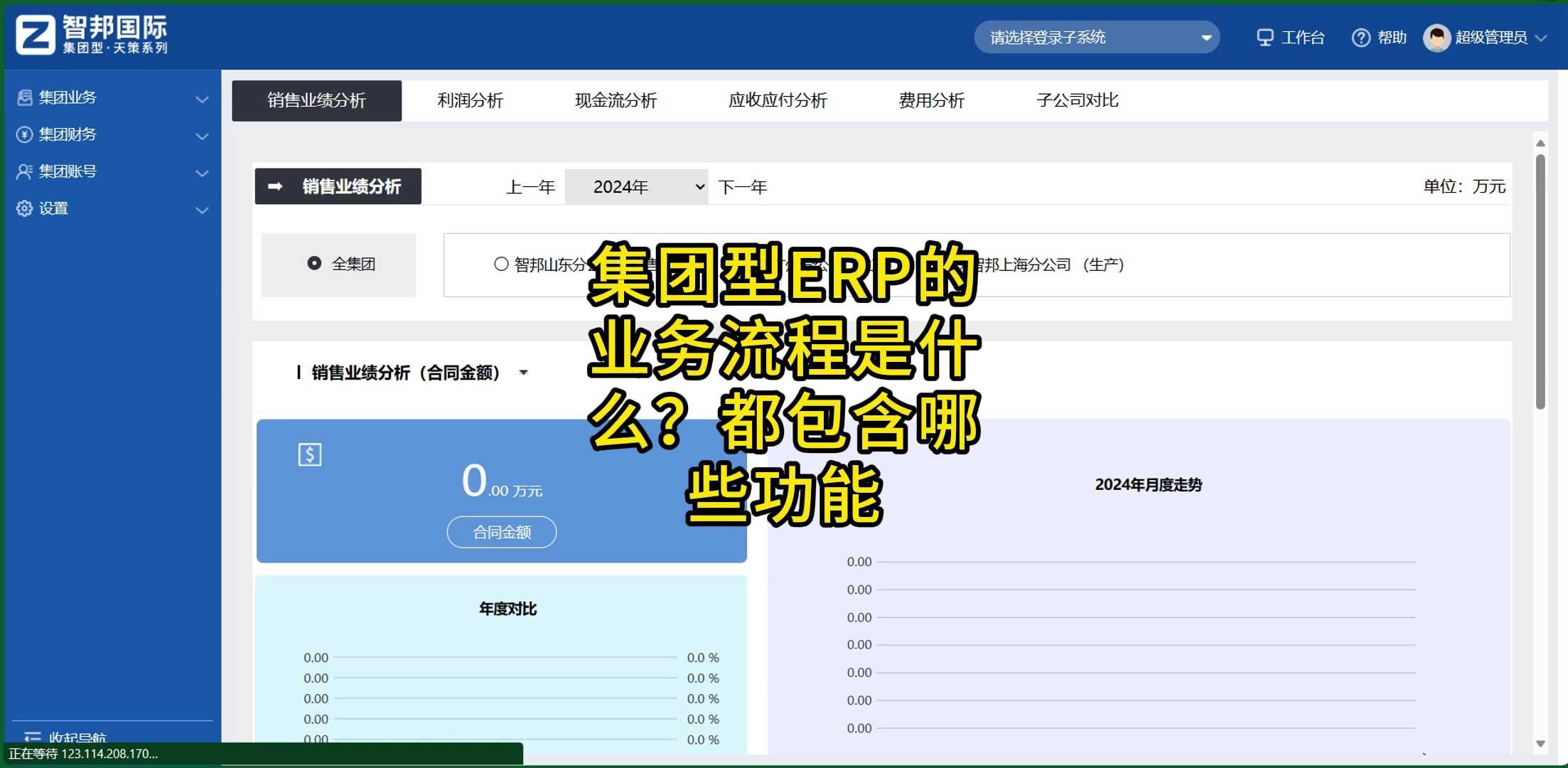Click the 年度对比 chart title

(x=508, y=609)
